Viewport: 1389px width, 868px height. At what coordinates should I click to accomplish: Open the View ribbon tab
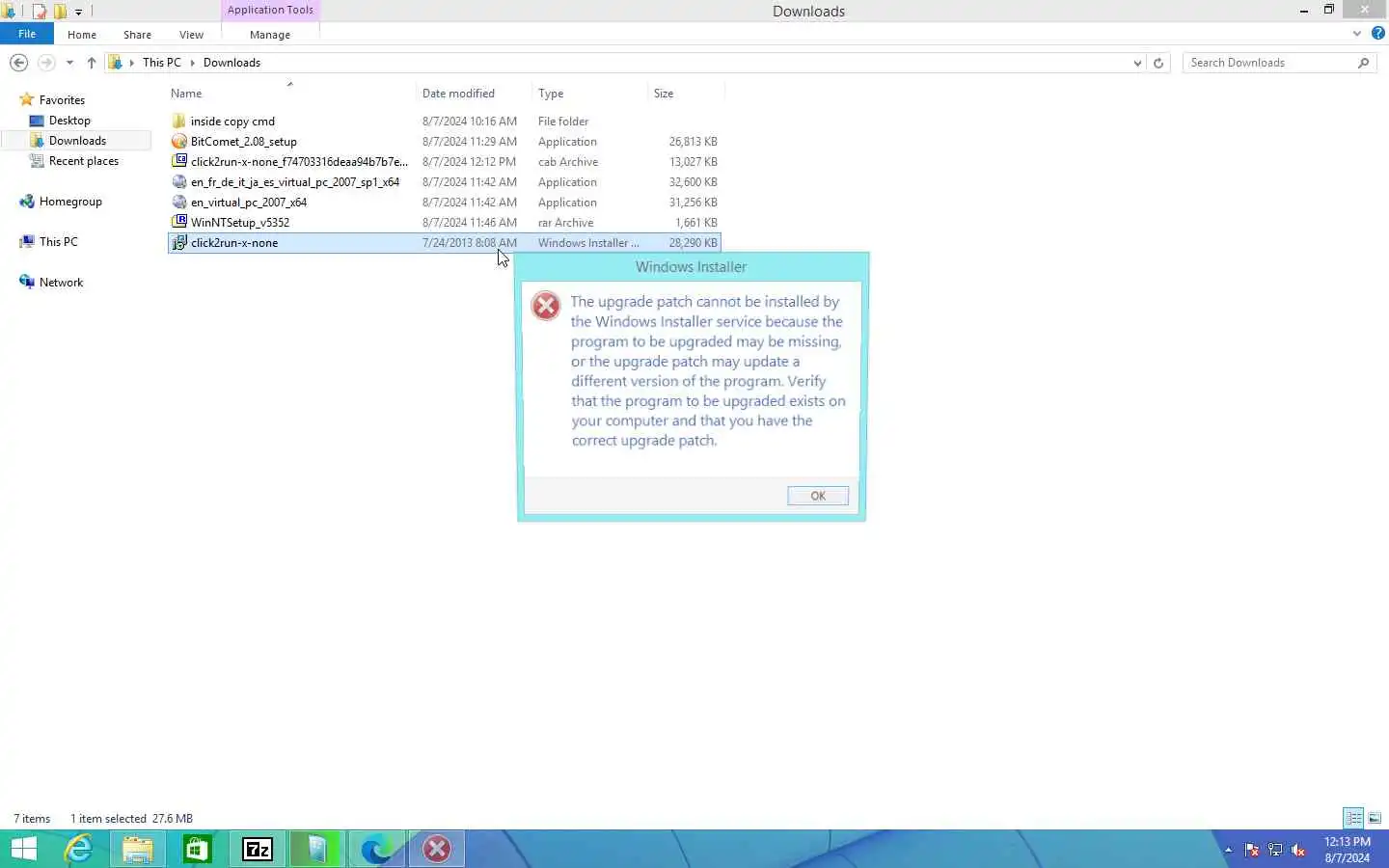191,35
